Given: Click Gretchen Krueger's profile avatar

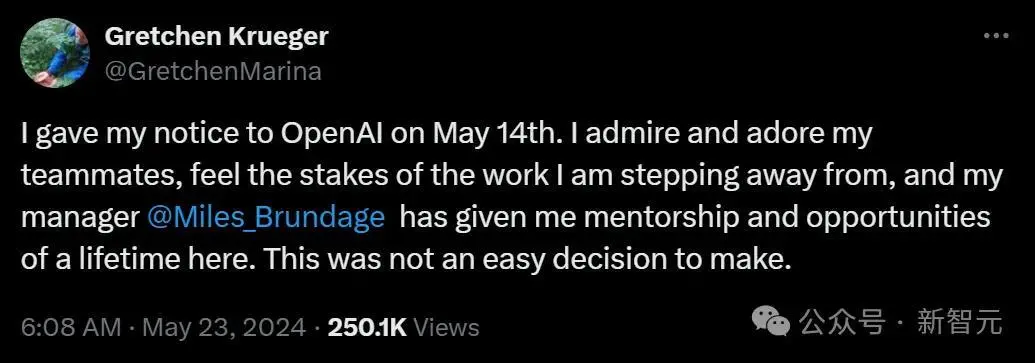Looking at the screenshot, I should (55, 52).
